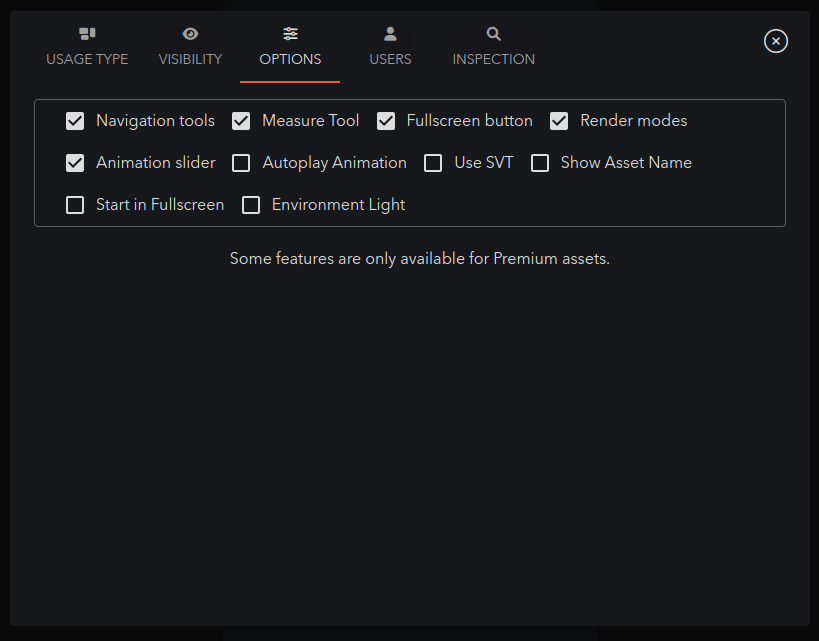The image size is (819, 641).
Task: Uncheck Measure Tool
Action: (240, 121)
